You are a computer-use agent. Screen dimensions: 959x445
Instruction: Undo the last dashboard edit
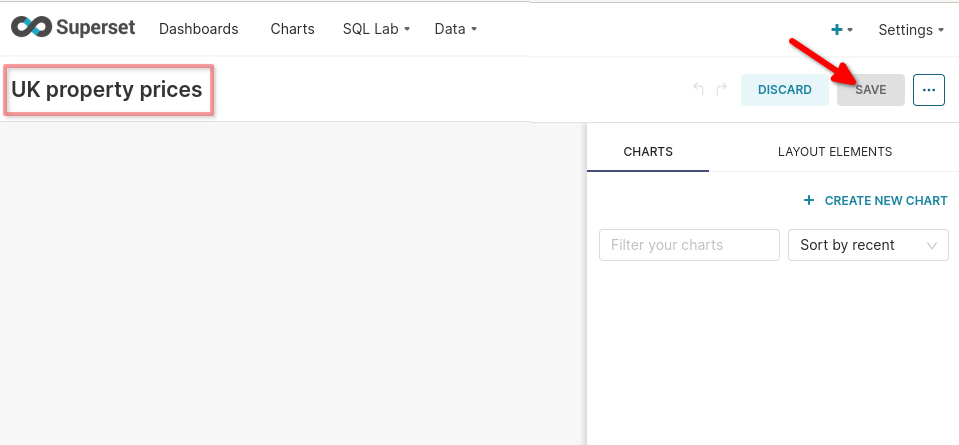coord(699,90)
